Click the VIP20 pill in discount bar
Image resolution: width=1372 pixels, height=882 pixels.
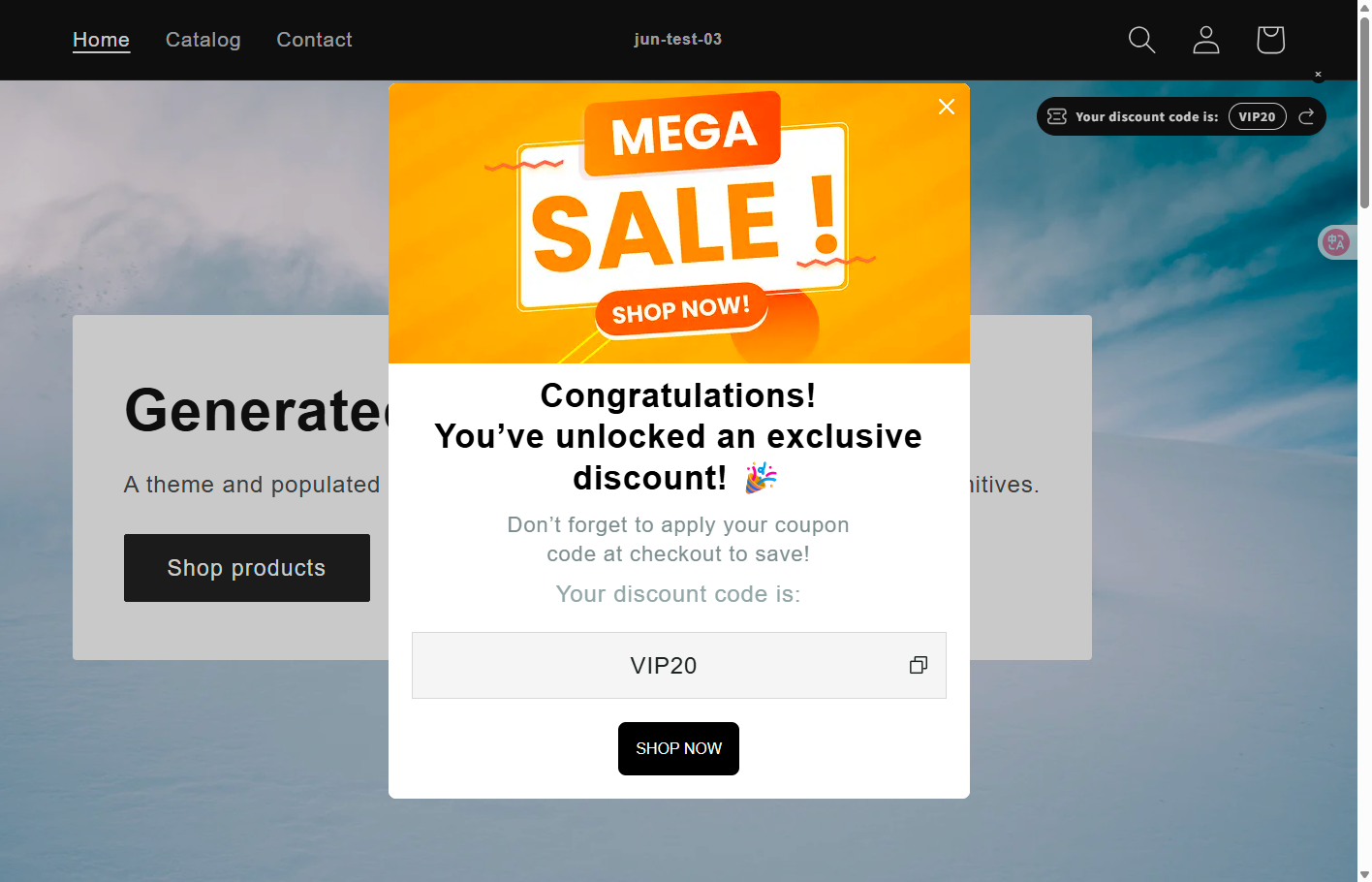(x=1257, y=116)
